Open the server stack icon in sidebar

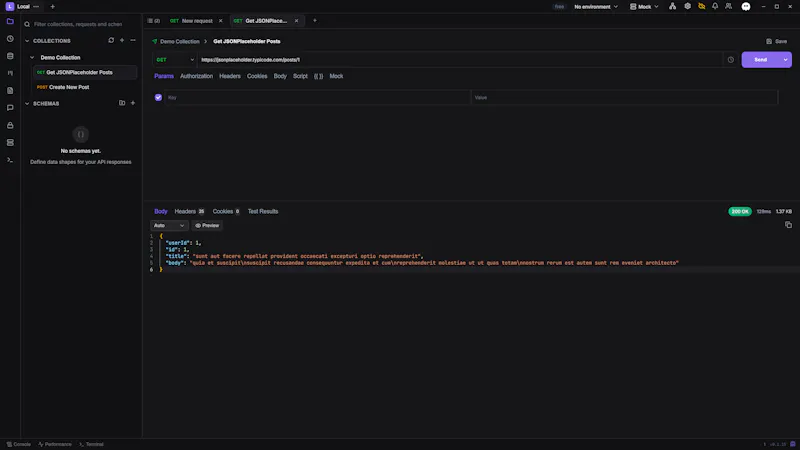pos(10,143)
